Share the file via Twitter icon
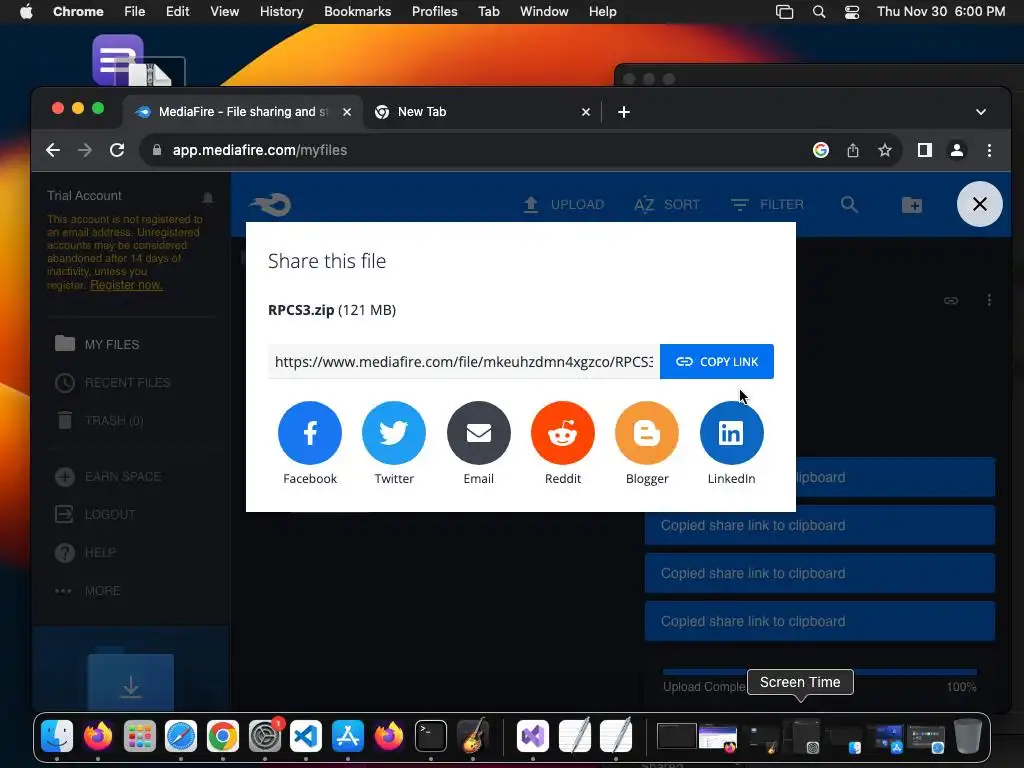Screen dimensions: 1024x768 394,433
